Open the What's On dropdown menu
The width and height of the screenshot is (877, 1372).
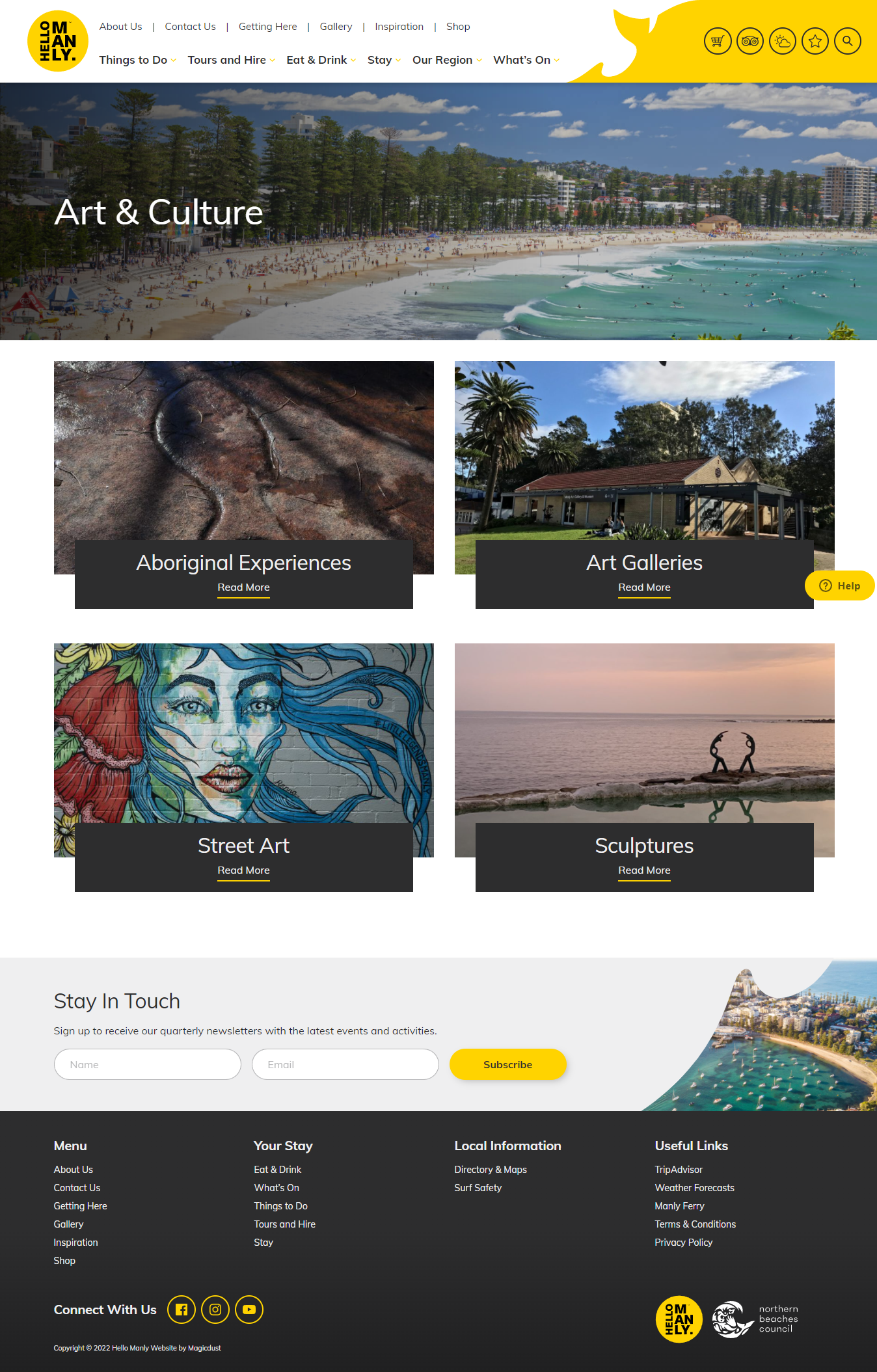point(526,60)
